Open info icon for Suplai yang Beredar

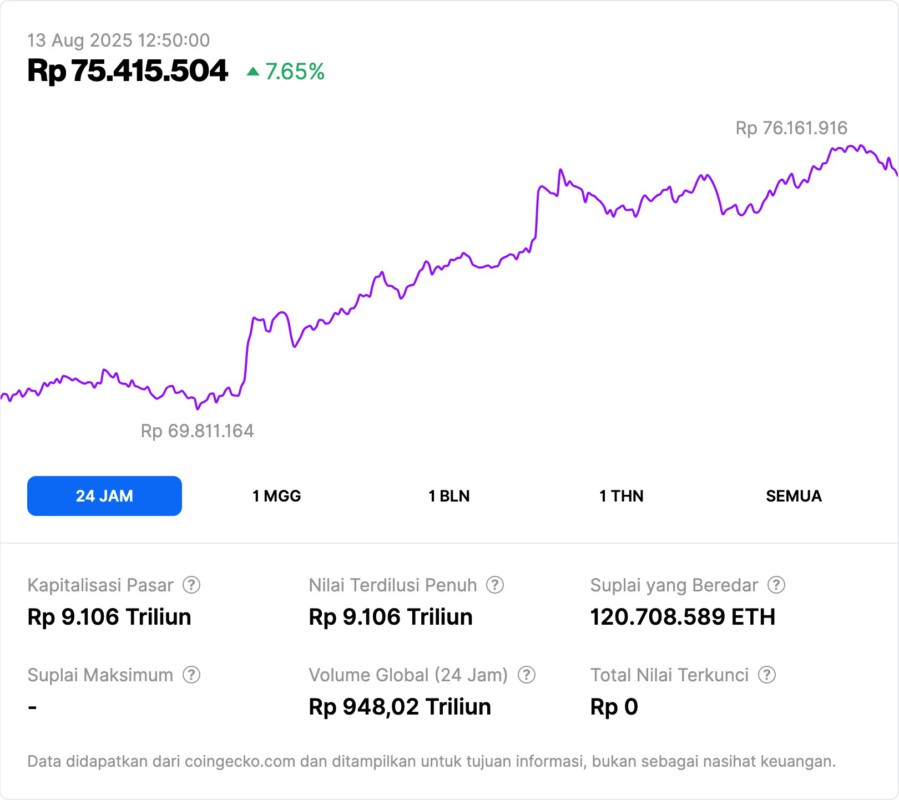tap(776, 585)
